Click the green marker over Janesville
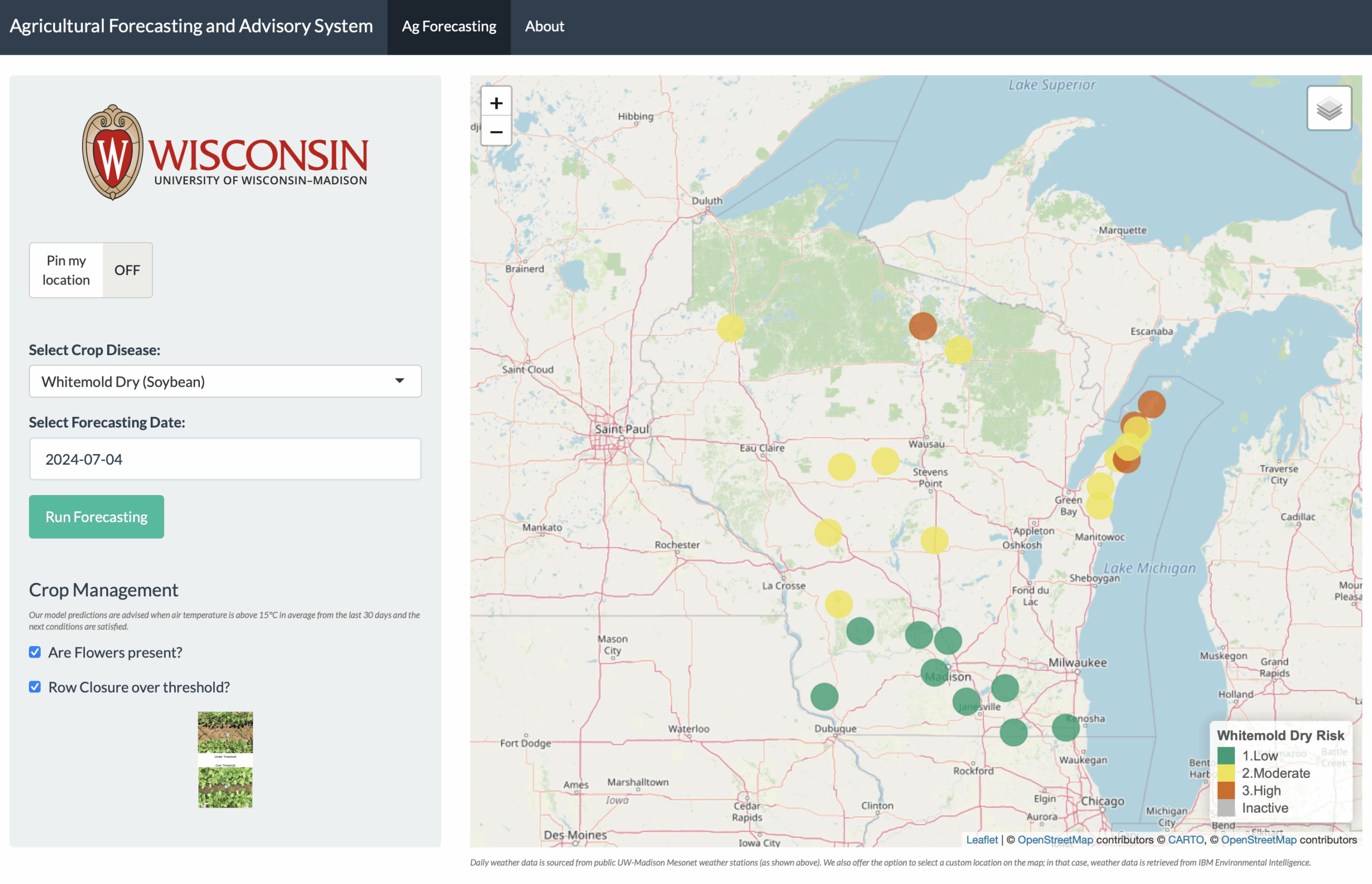Image resolution: width=1372 pixels, height=884 pixels. (966, 701)
